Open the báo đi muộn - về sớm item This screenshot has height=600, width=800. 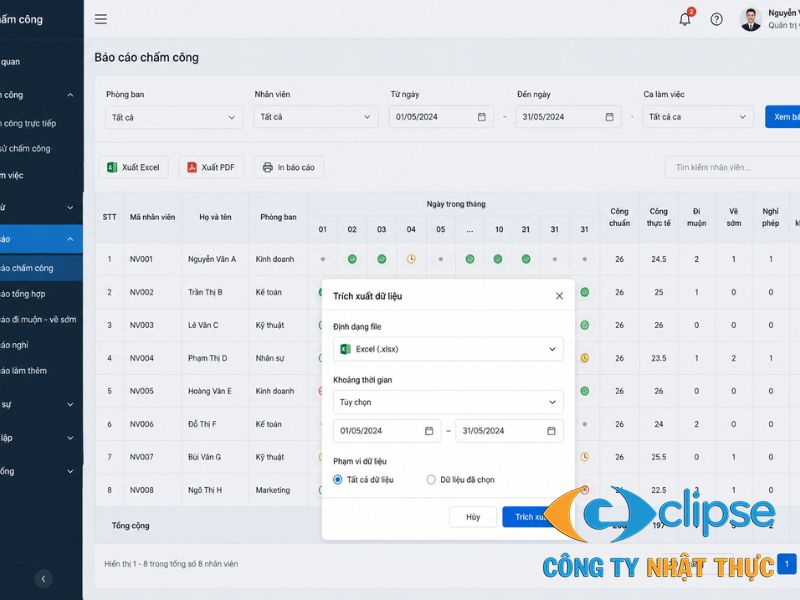coord(38,319)
